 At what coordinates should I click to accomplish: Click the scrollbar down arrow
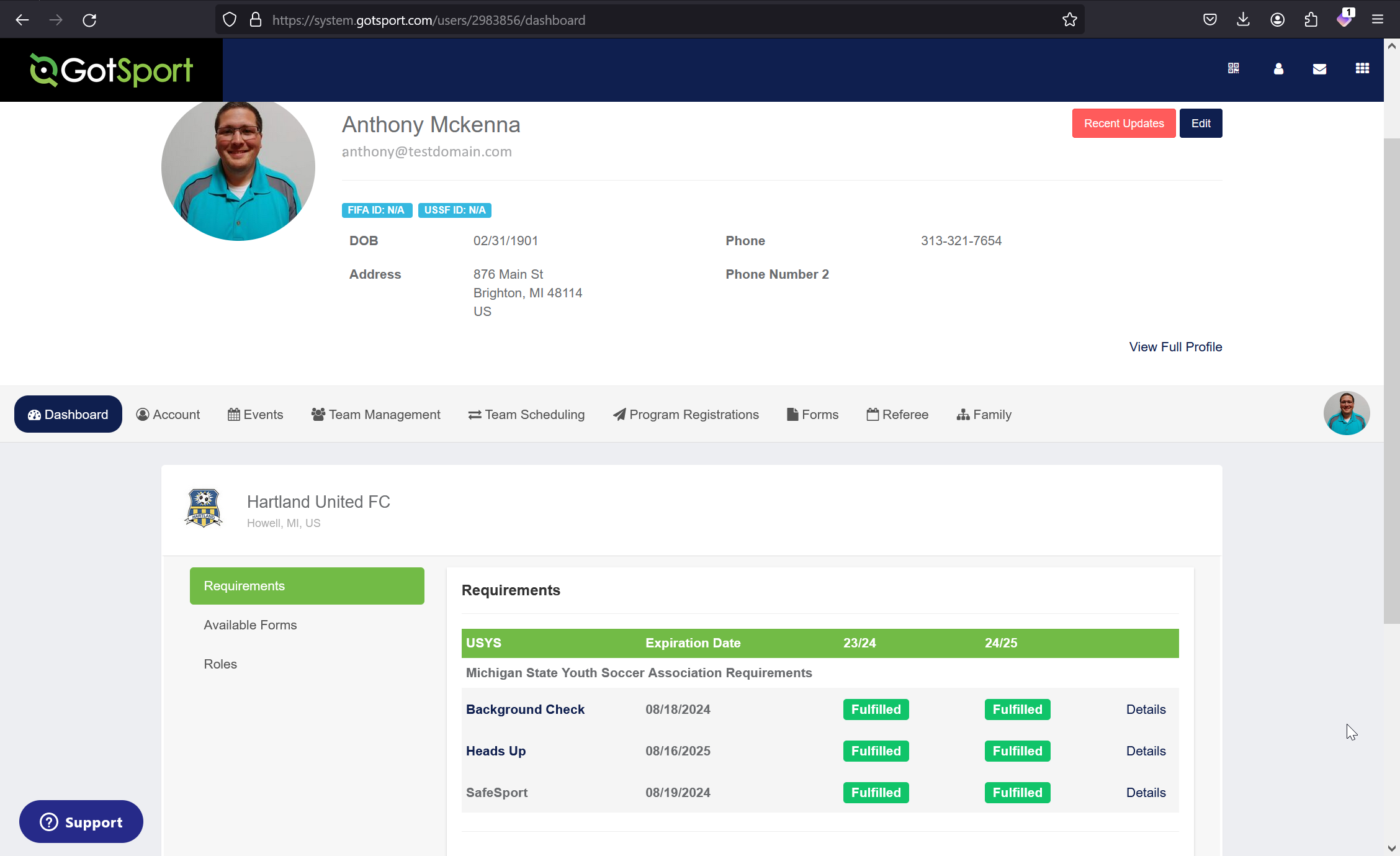[1392, 848]
